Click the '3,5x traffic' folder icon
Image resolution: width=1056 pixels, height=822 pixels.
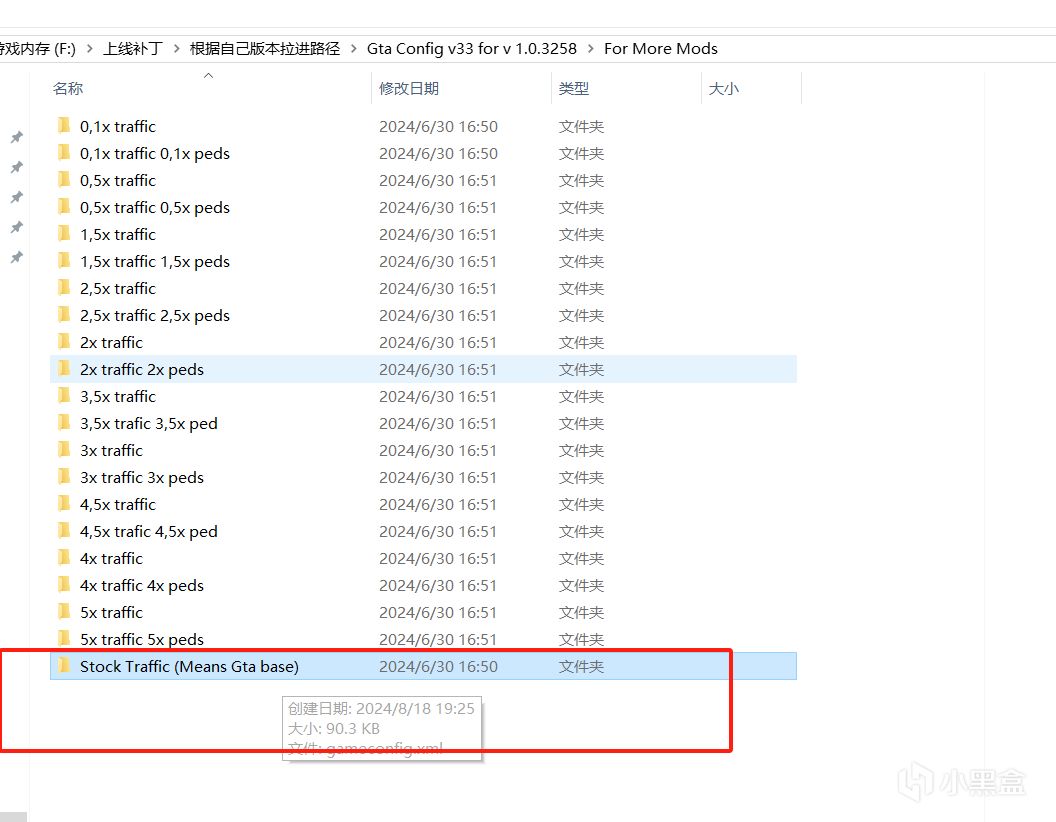[64, 396]
